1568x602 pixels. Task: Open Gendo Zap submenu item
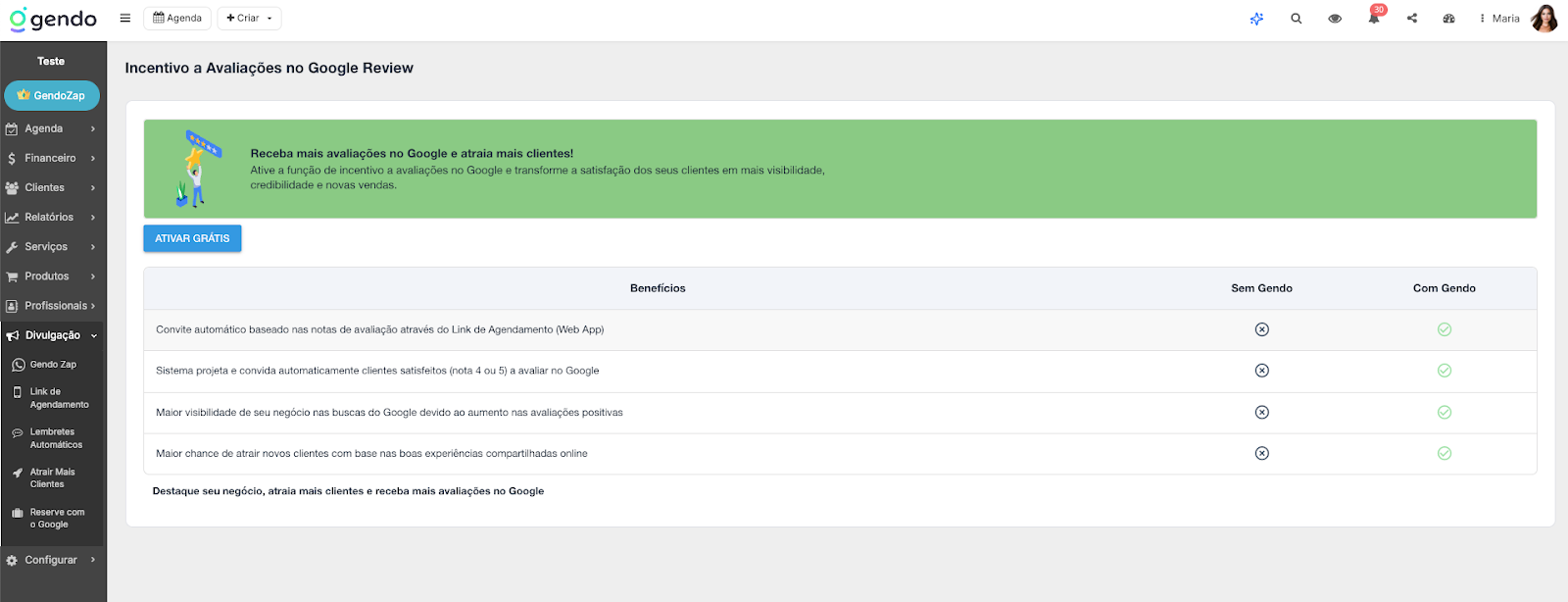(x=53, y=365)
